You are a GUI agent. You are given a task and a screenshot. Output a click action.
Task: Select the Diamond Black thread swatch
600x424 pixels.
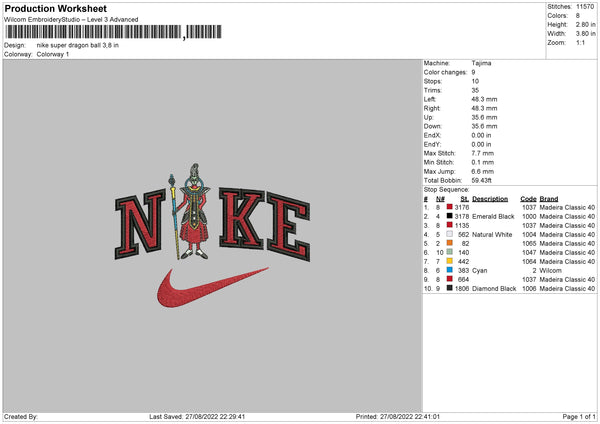[x=450, y=288]
